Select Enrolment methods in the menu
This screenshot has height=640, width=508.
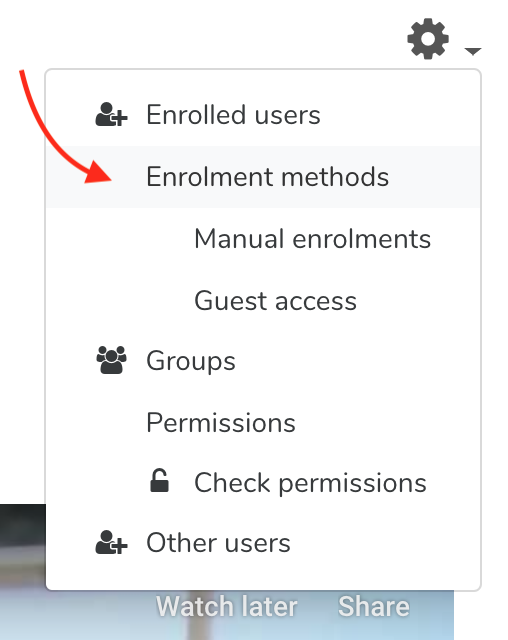(268, 177)
